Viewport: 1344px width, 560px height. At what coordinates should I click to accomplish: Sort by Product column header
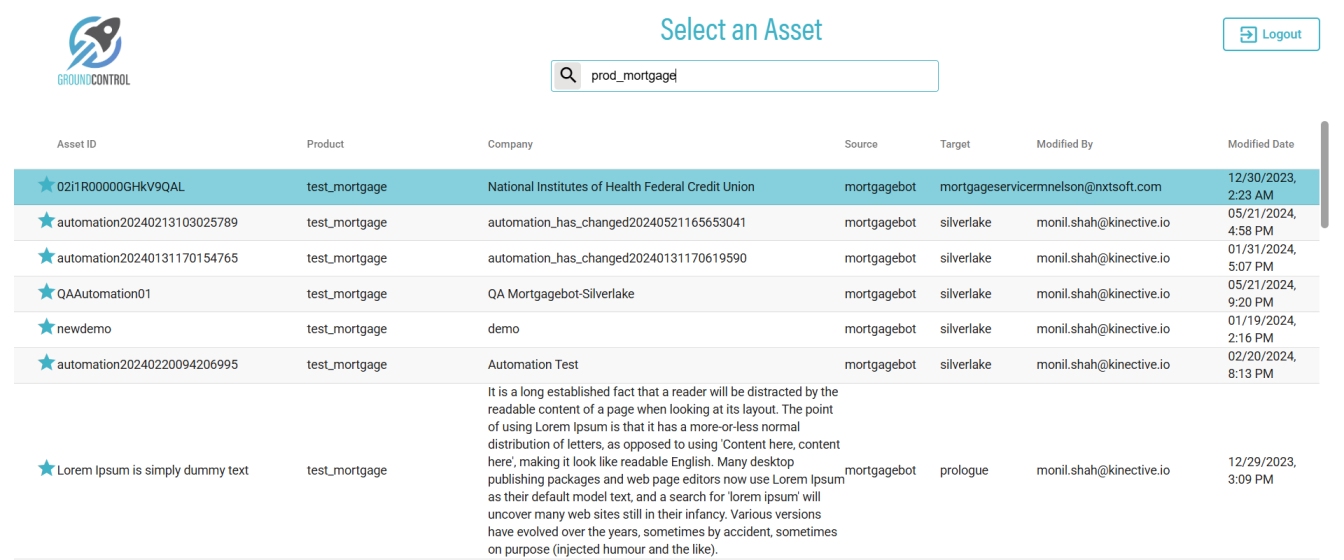(325, 144)
